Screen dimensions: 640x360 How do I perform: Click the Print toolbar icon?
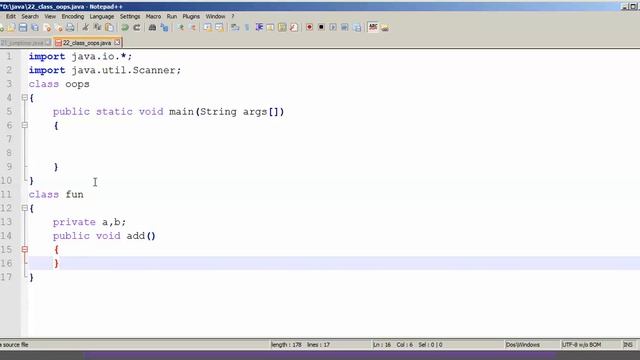(x=70, y=27)
